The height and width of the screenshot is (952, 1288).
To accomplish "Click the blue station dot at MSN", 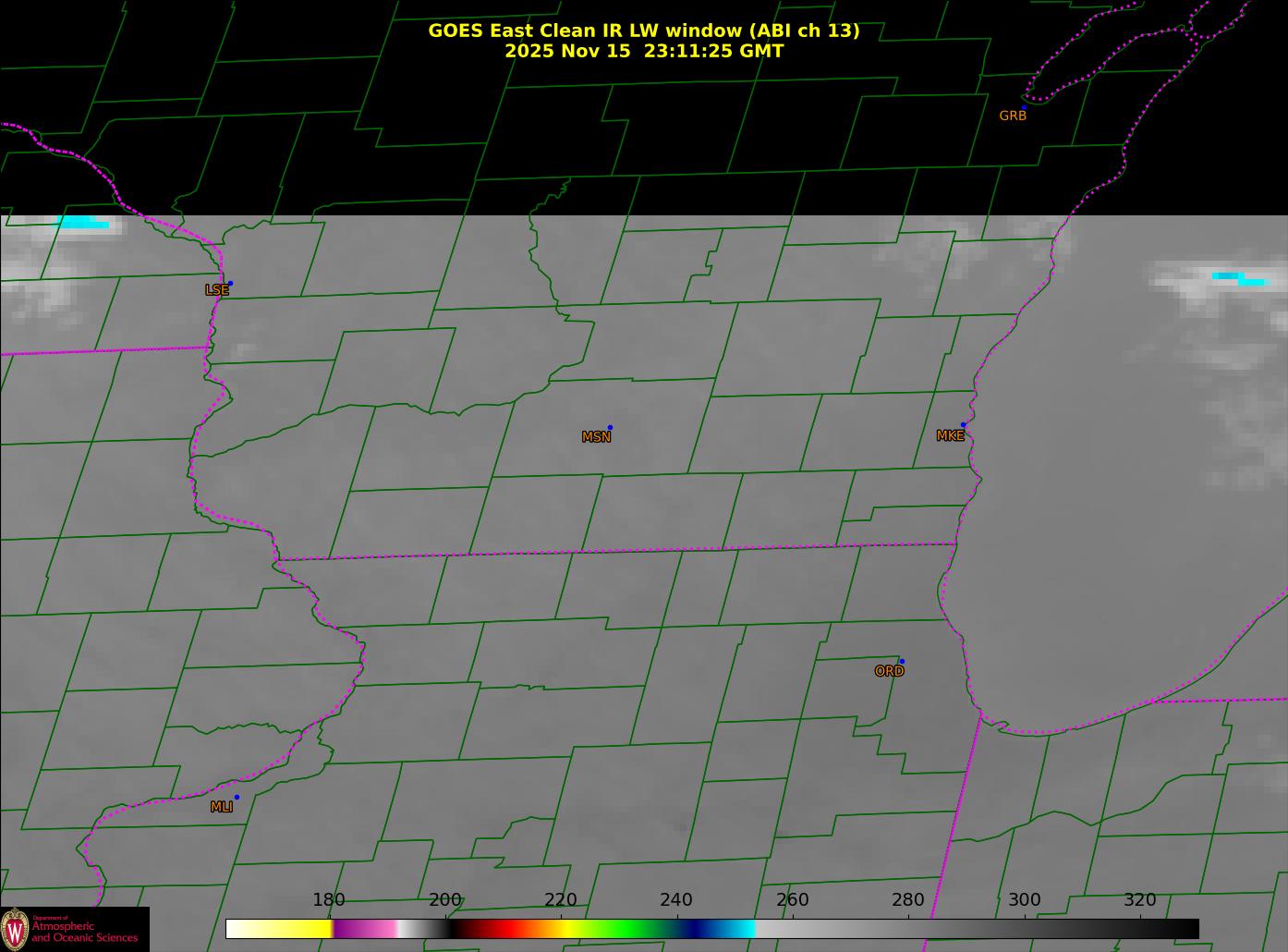I will 610,428.
